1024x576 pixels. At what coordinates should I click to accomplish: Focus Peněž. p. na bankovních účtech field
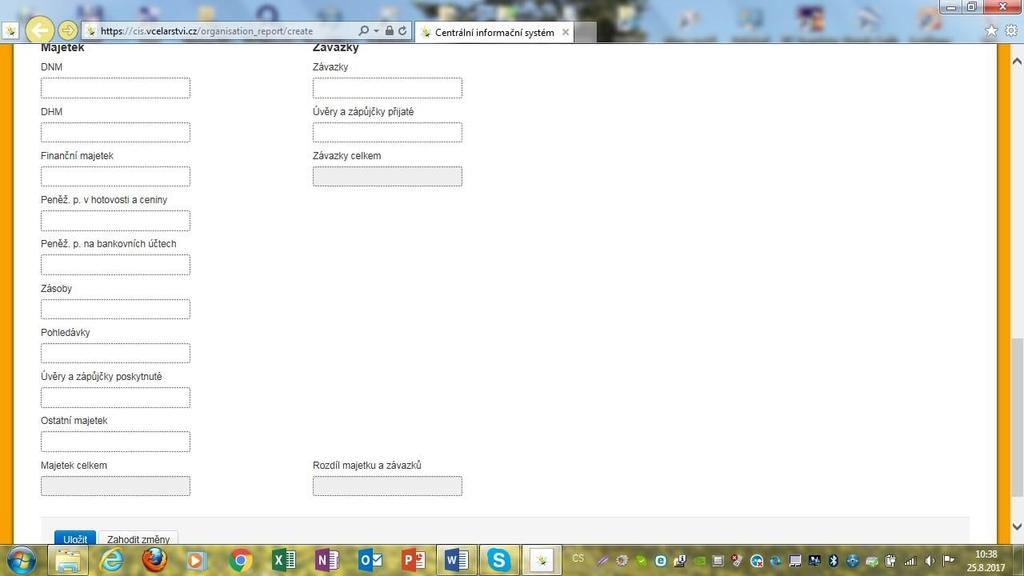[x=116, y=264]
